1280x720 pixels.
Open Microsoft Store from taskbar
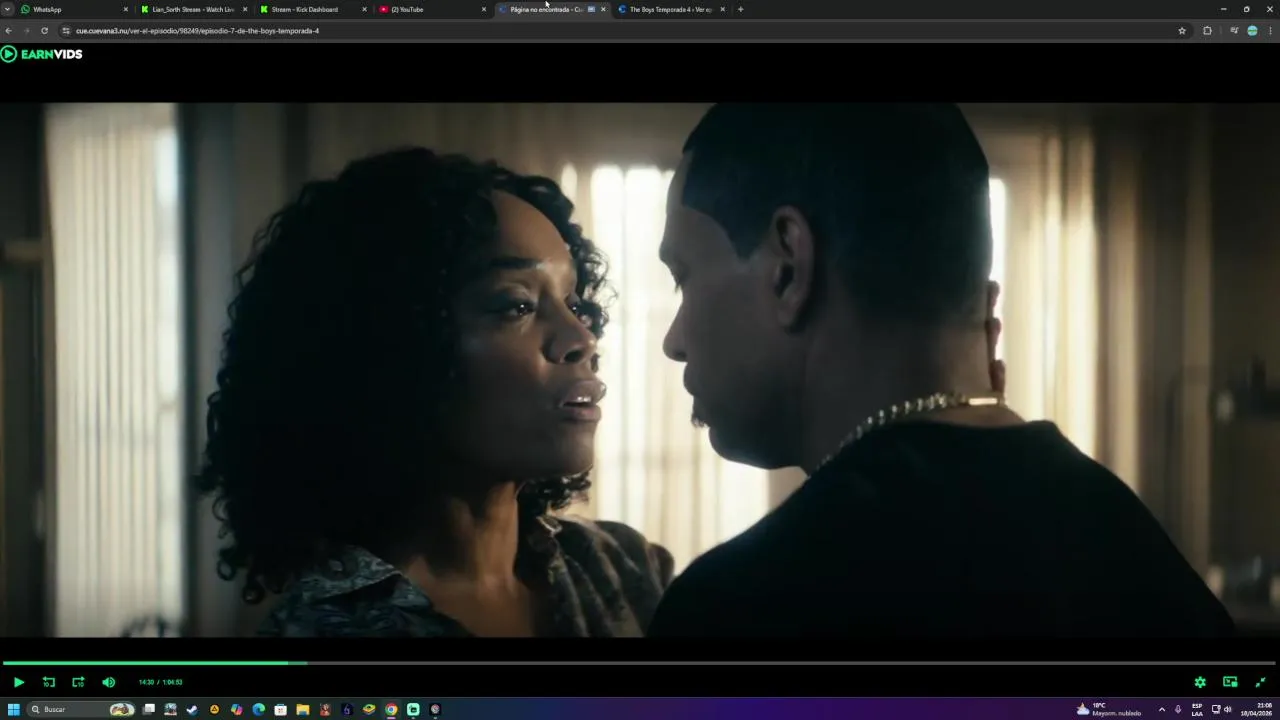[x=280, y=709]
